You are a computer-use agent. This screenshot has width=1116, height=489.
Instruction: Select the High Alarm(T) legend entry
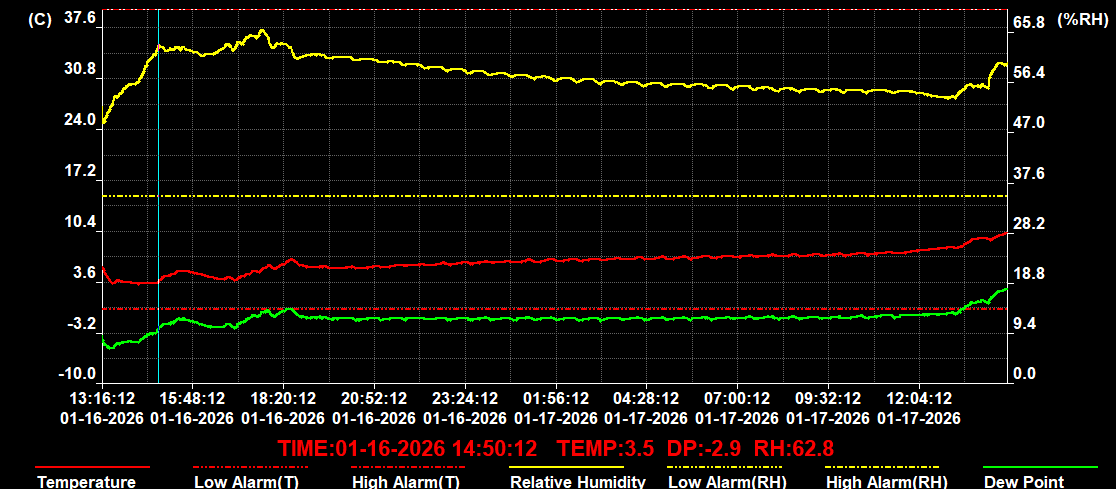point(405,482)
